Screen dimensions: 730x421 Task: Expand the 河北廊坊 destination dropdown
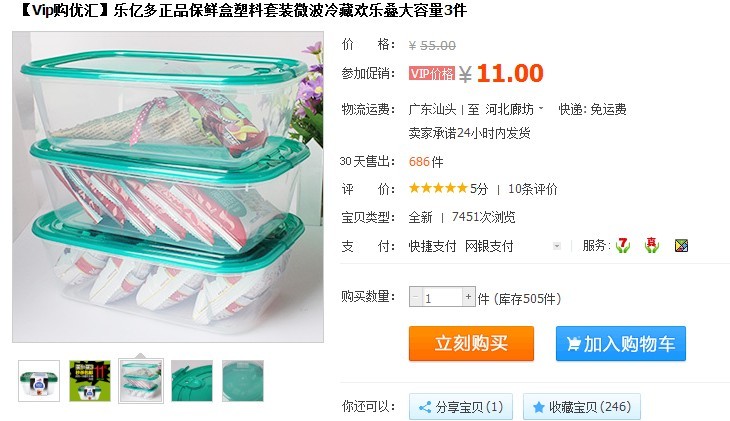tap(541, 109)
